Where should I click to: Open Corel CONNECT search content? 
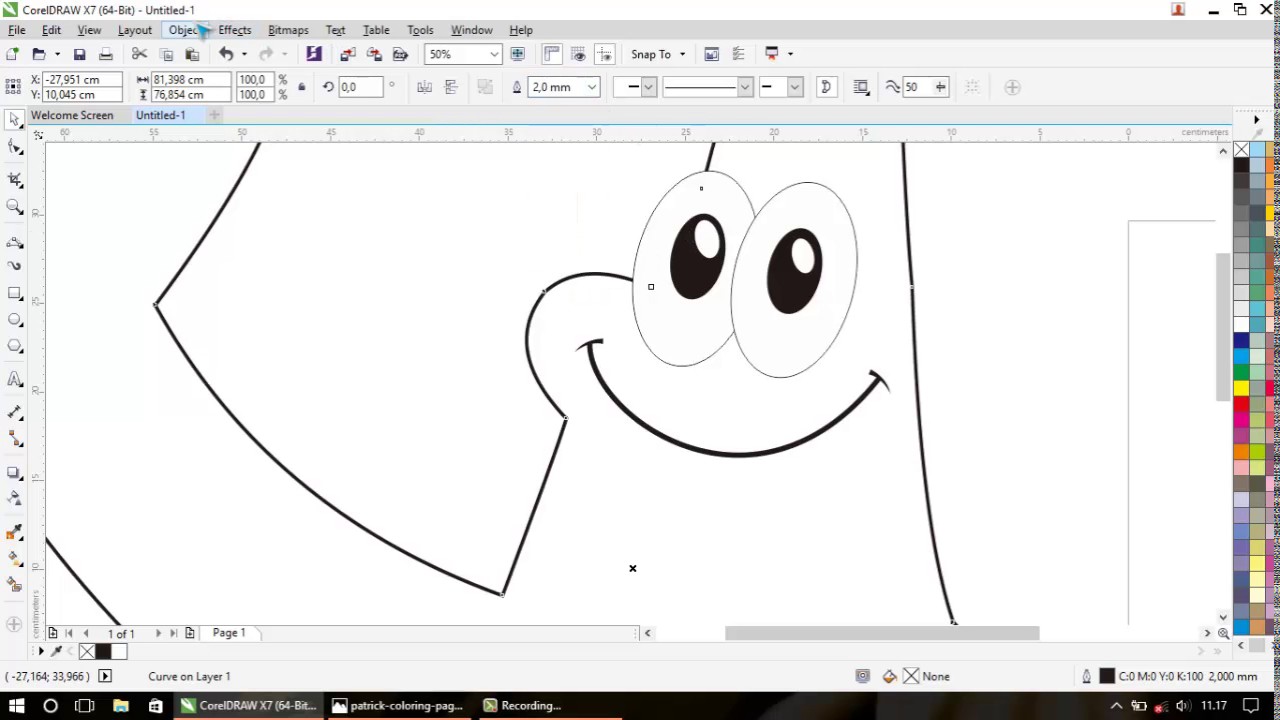click(x=314, y=54)
